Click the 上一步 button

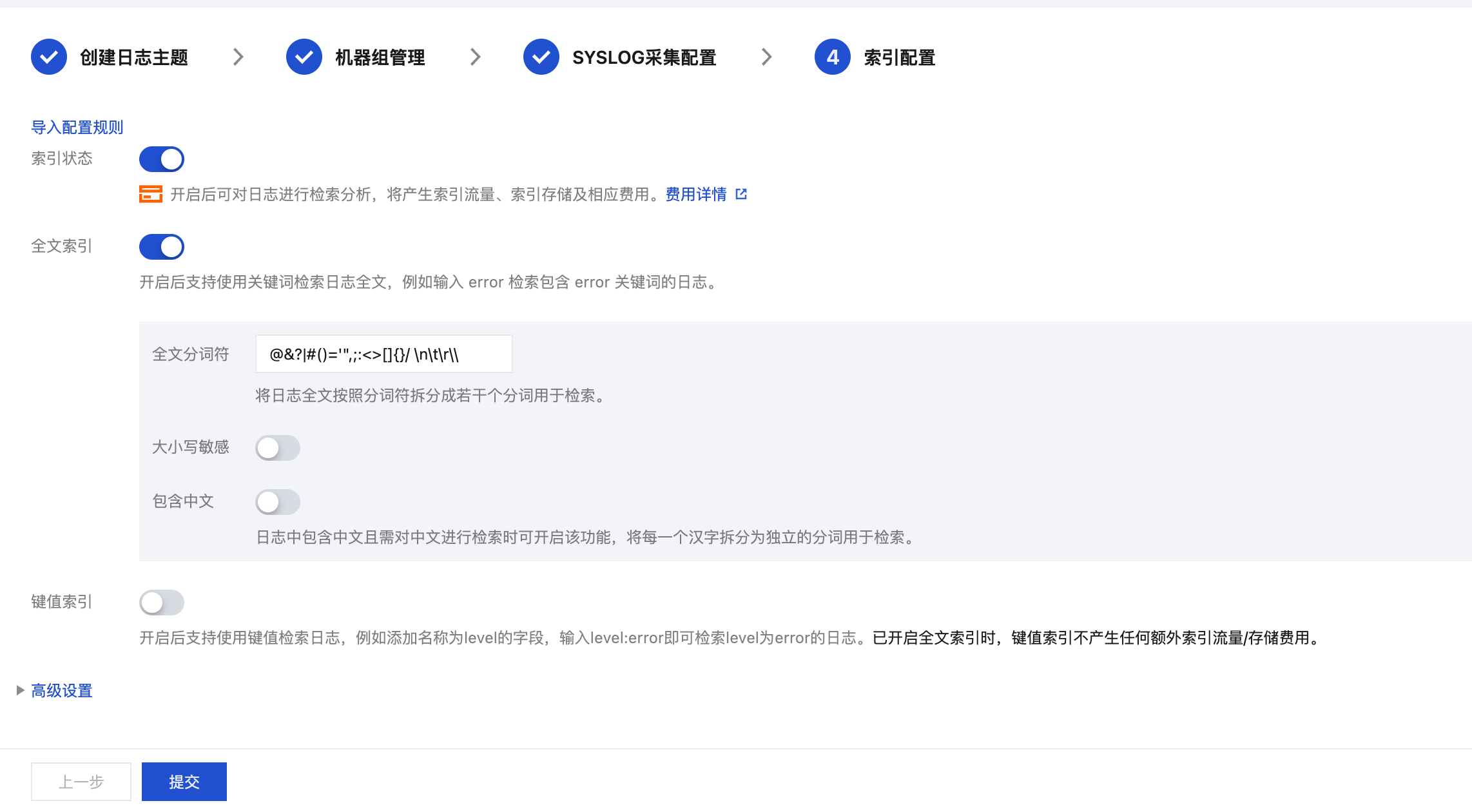(81, 782)
